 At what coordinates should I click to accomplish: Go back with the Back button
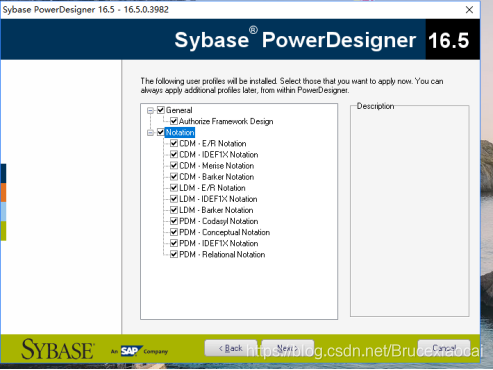tap(231, 348)
